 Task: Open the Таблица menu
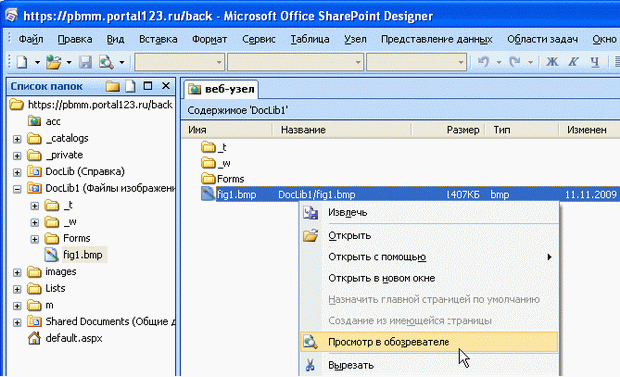click(x=310, y=39)
